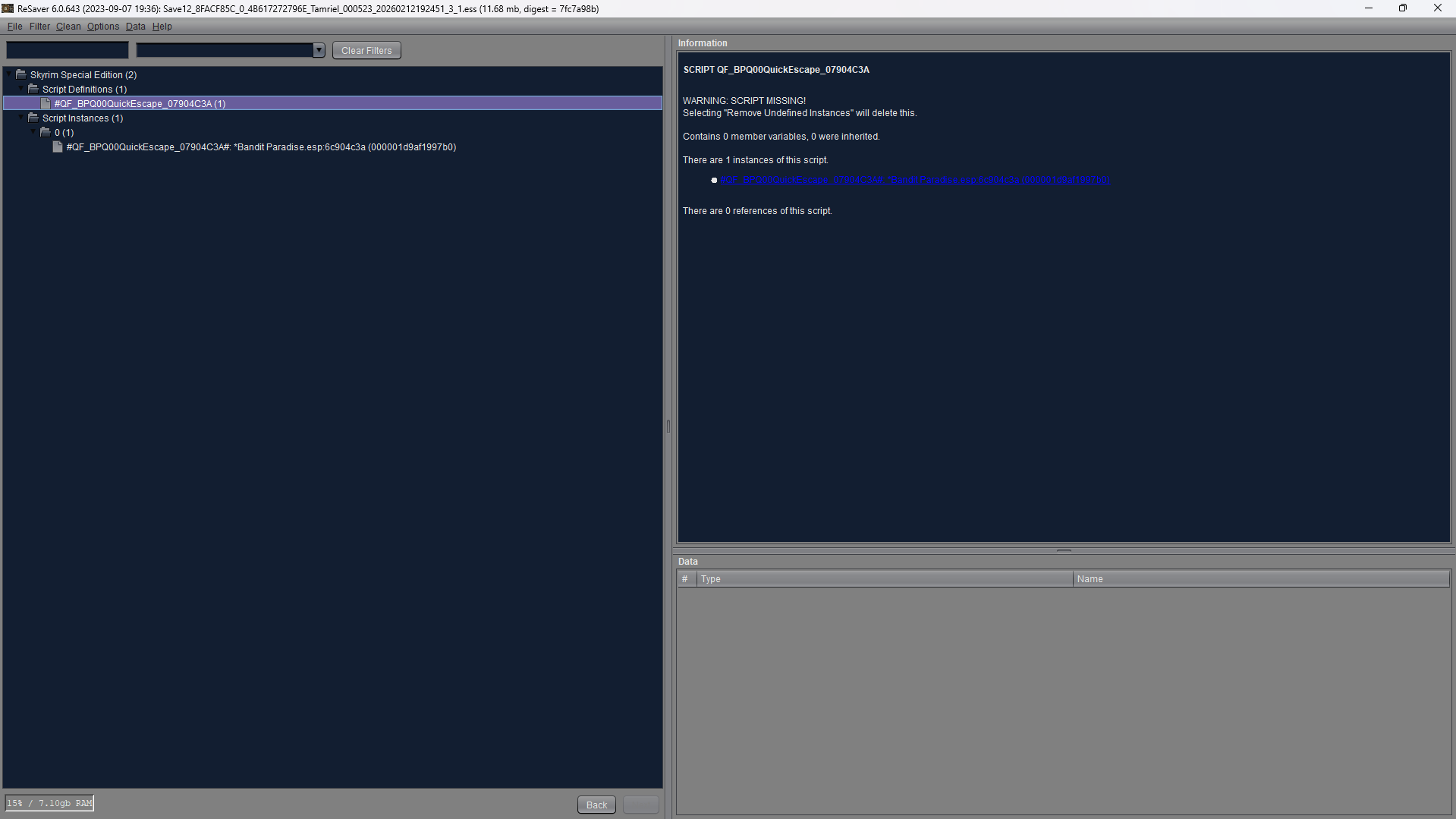Click the Script Definitions folder icon
The width and height of the screenshot is (1456, 819).
pos(33,89)
